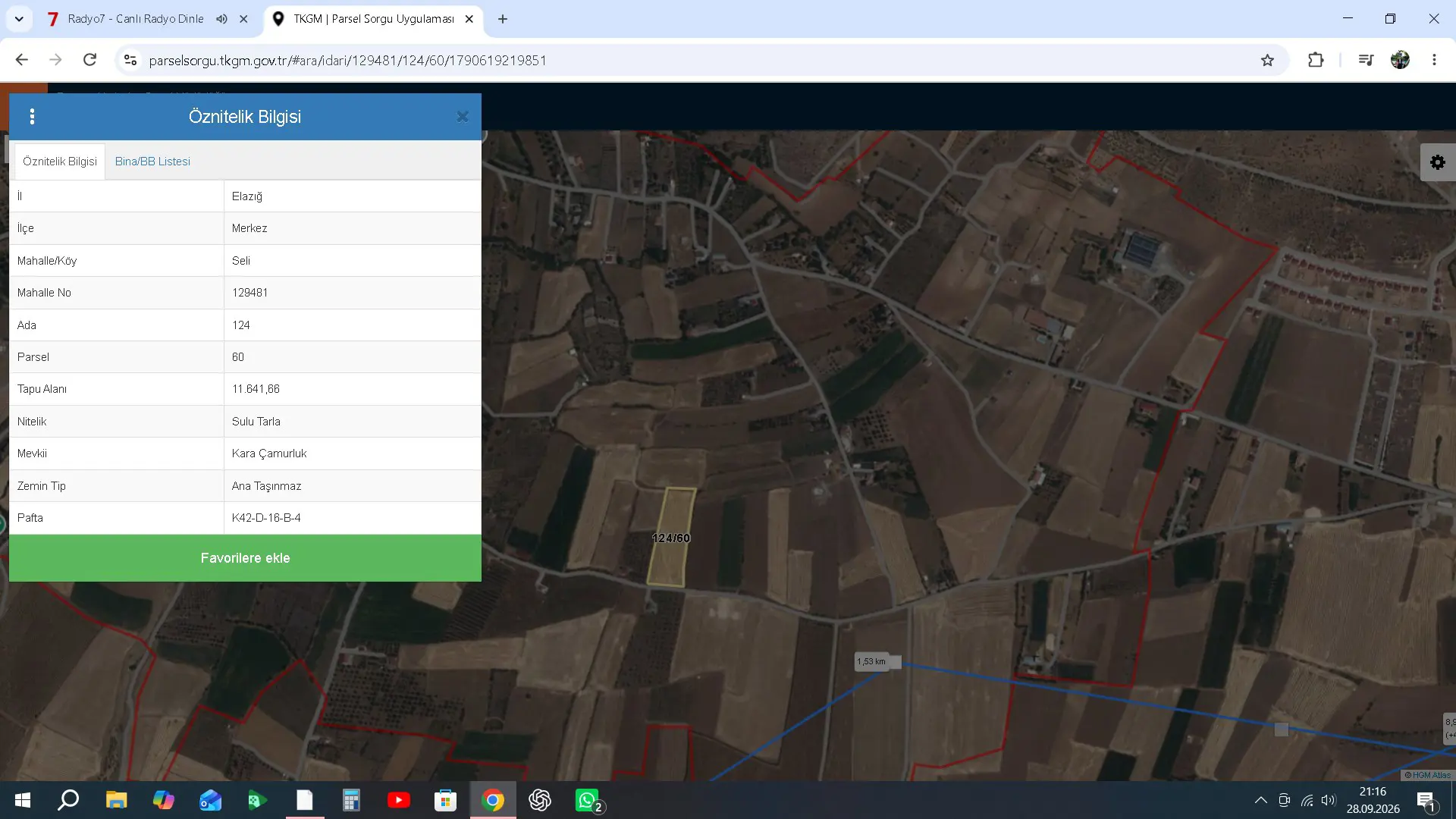
Task: Open the media controls icon
Action: coord(1366,60)
